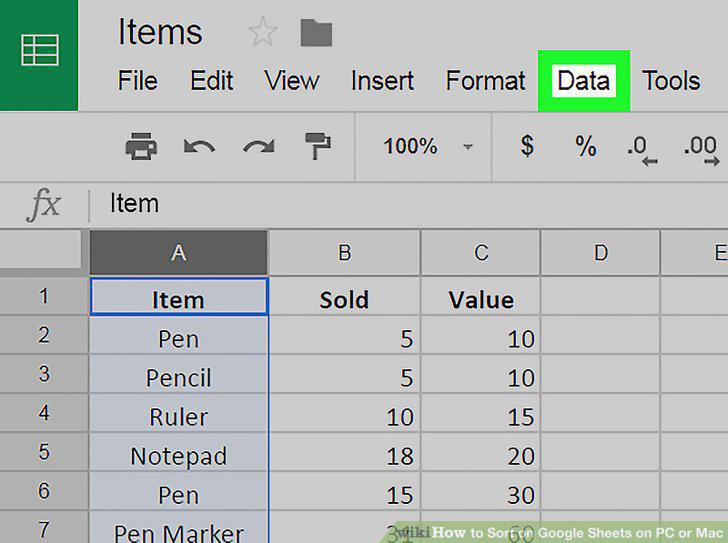This screenshot has height=543, width=728.
Task: Select the Notepad cell
Action: coord(179,452)
